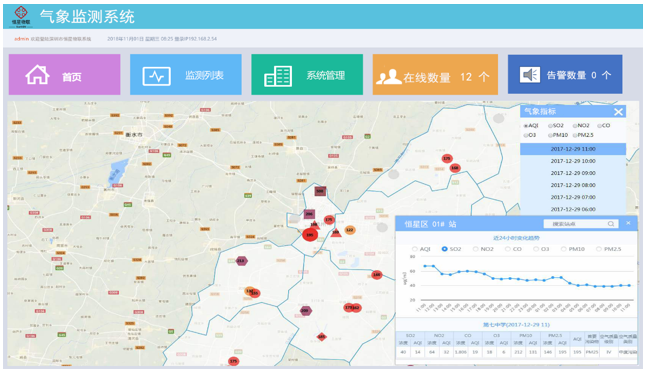Click last data point on SO2 trend line
650x377 pixels.
(629, 285)
